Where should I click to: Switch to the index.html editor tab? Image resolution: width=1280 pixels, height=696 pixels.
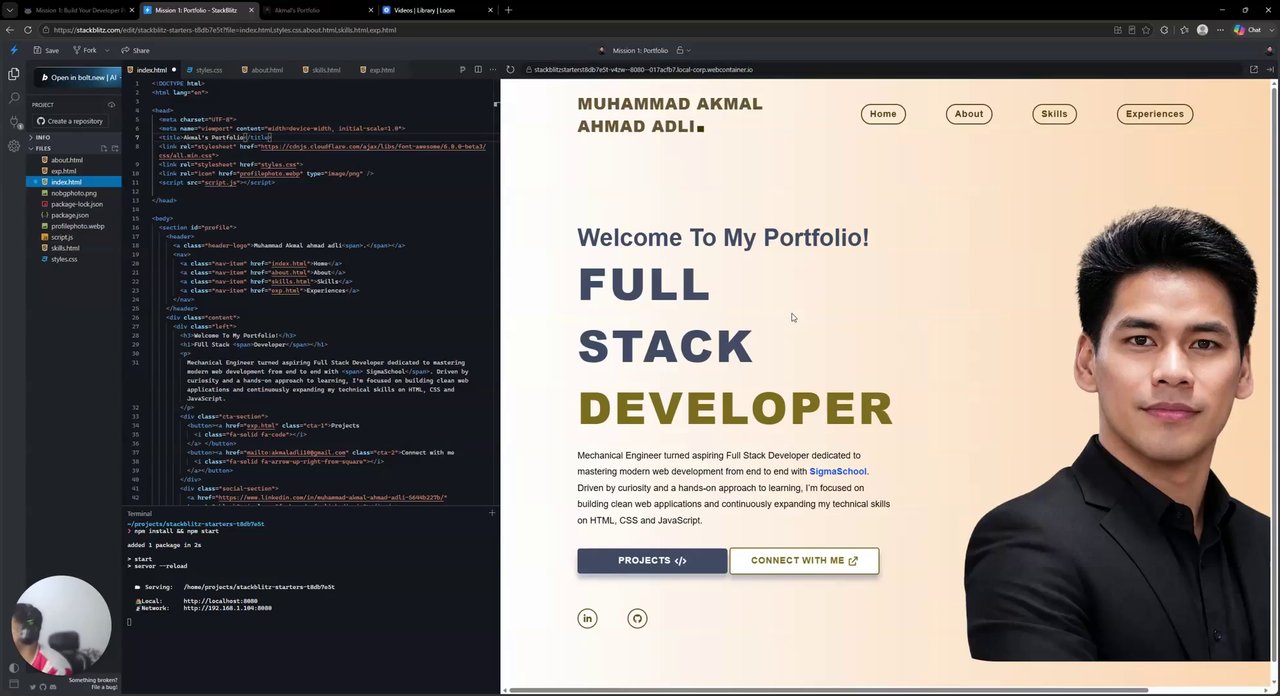pos(152,70)
